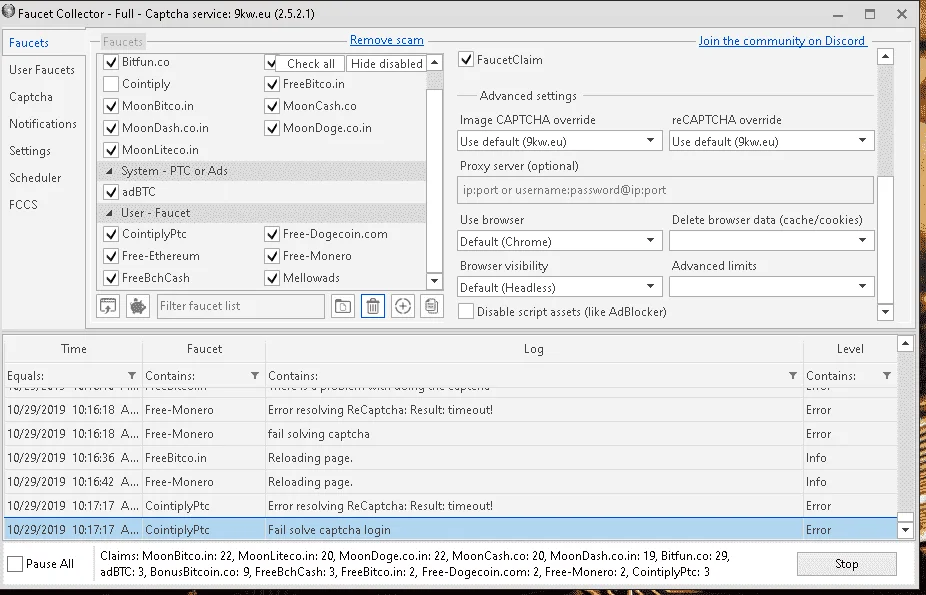Click the Faucet Collector title bar app icon
Viewport: 926px width, 595px height.
(x=8, y=12)
